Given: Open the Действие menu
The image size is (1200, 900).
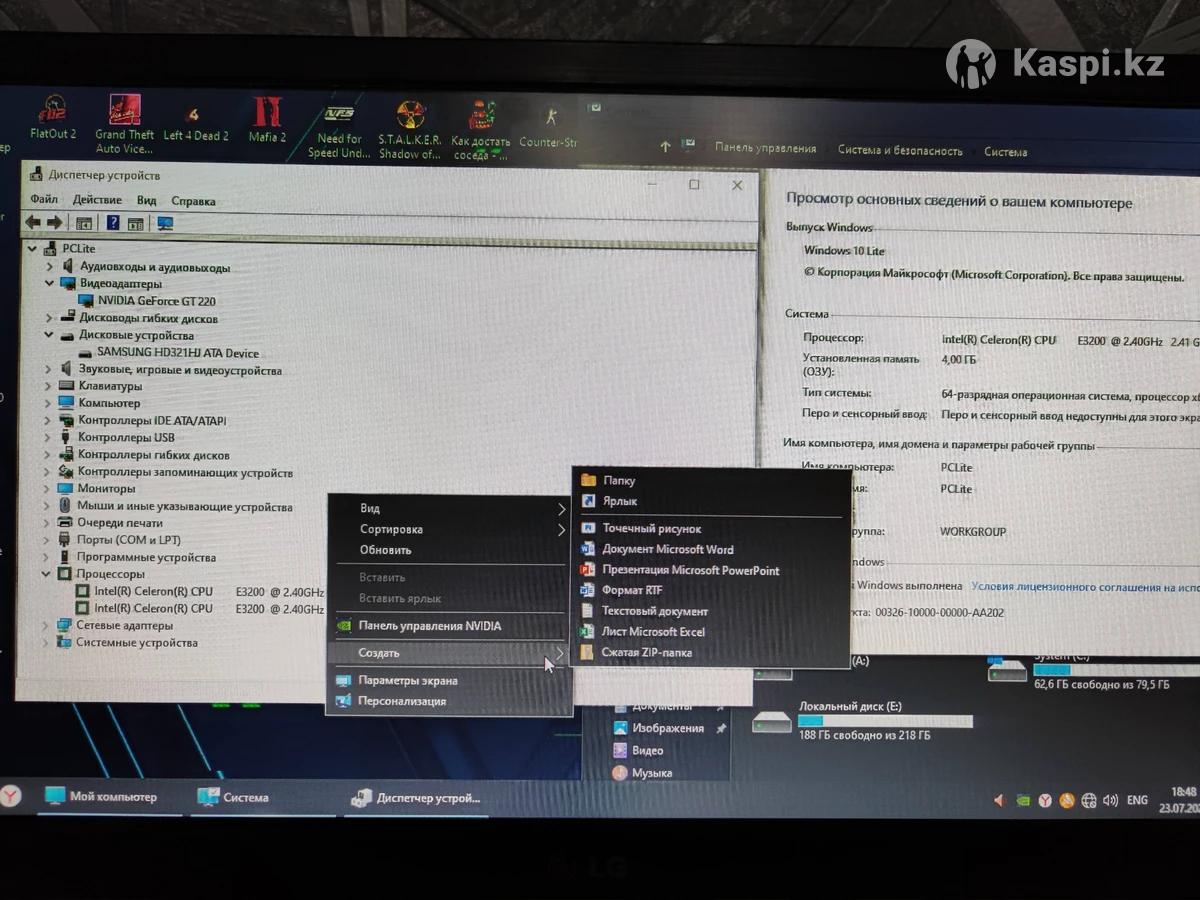Looking at the screenshot, I should pos(97,200).
